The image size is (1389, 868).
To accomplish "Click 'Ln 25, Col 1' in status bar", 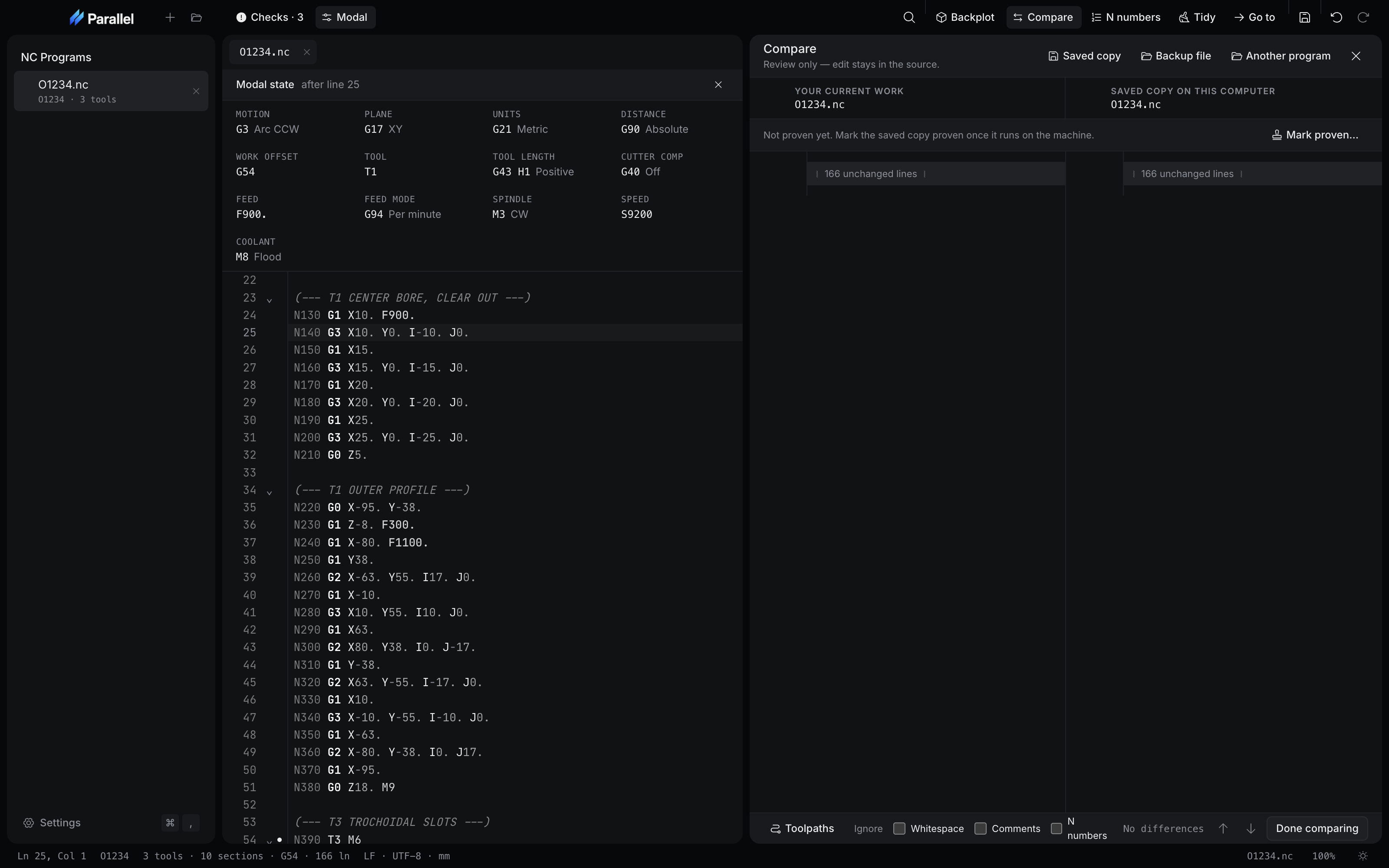I will click(x=52, y=856).
